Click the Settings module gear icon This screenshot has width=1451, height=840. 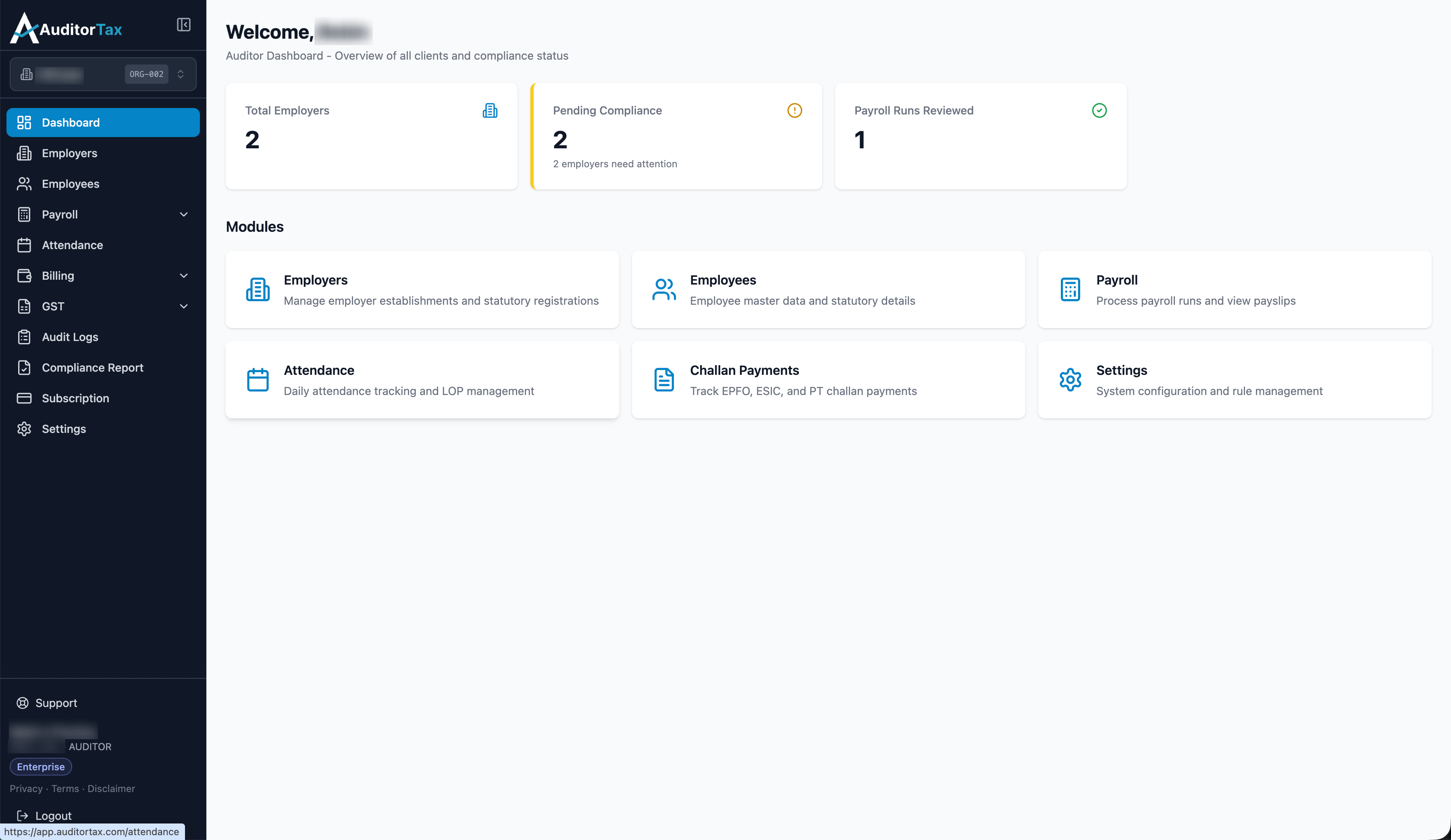coord(1071,379)
